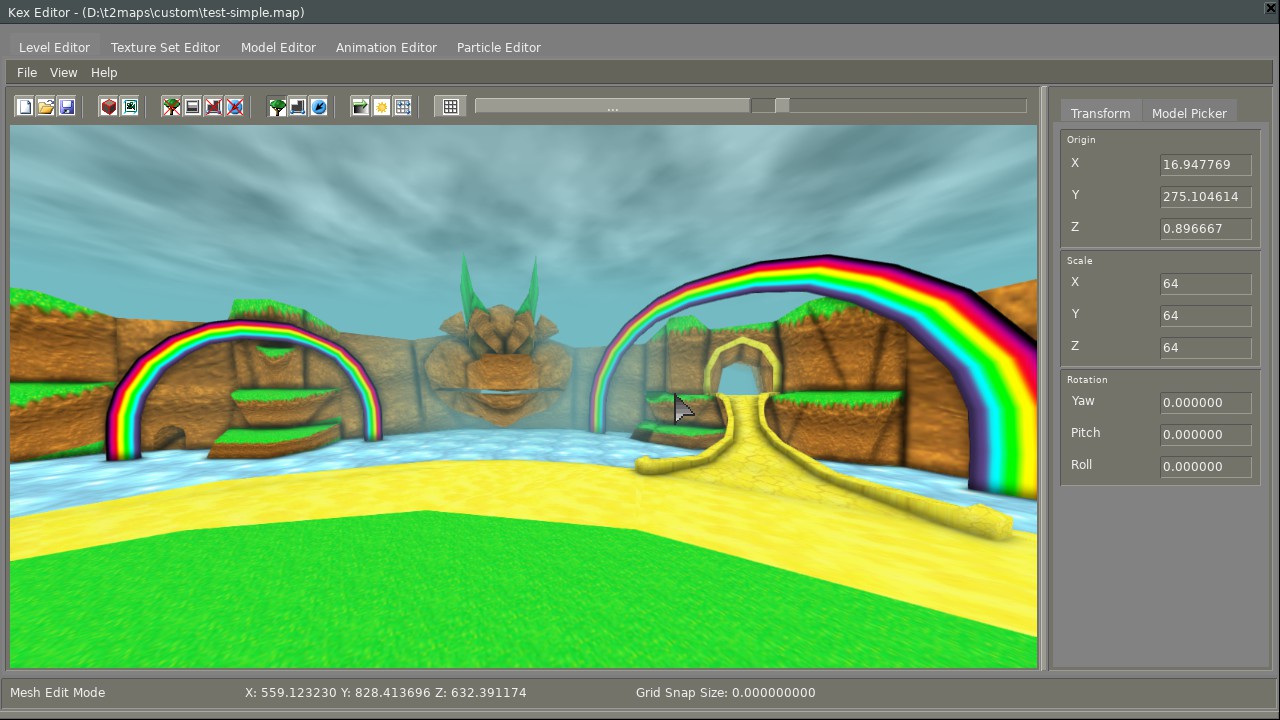Click the toolbar slider handle
This screenshot has width=1280, height=720.
tap(782, 106)
